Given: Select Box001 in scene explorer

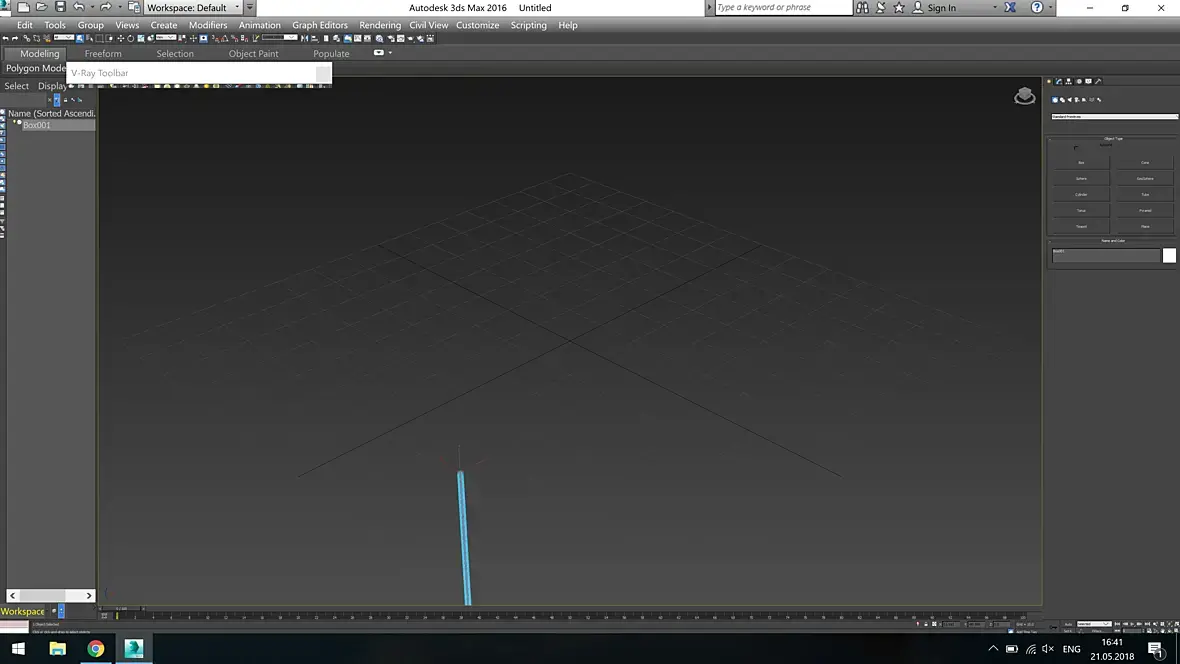Looking at the screenshot, I should click(37, 125).
